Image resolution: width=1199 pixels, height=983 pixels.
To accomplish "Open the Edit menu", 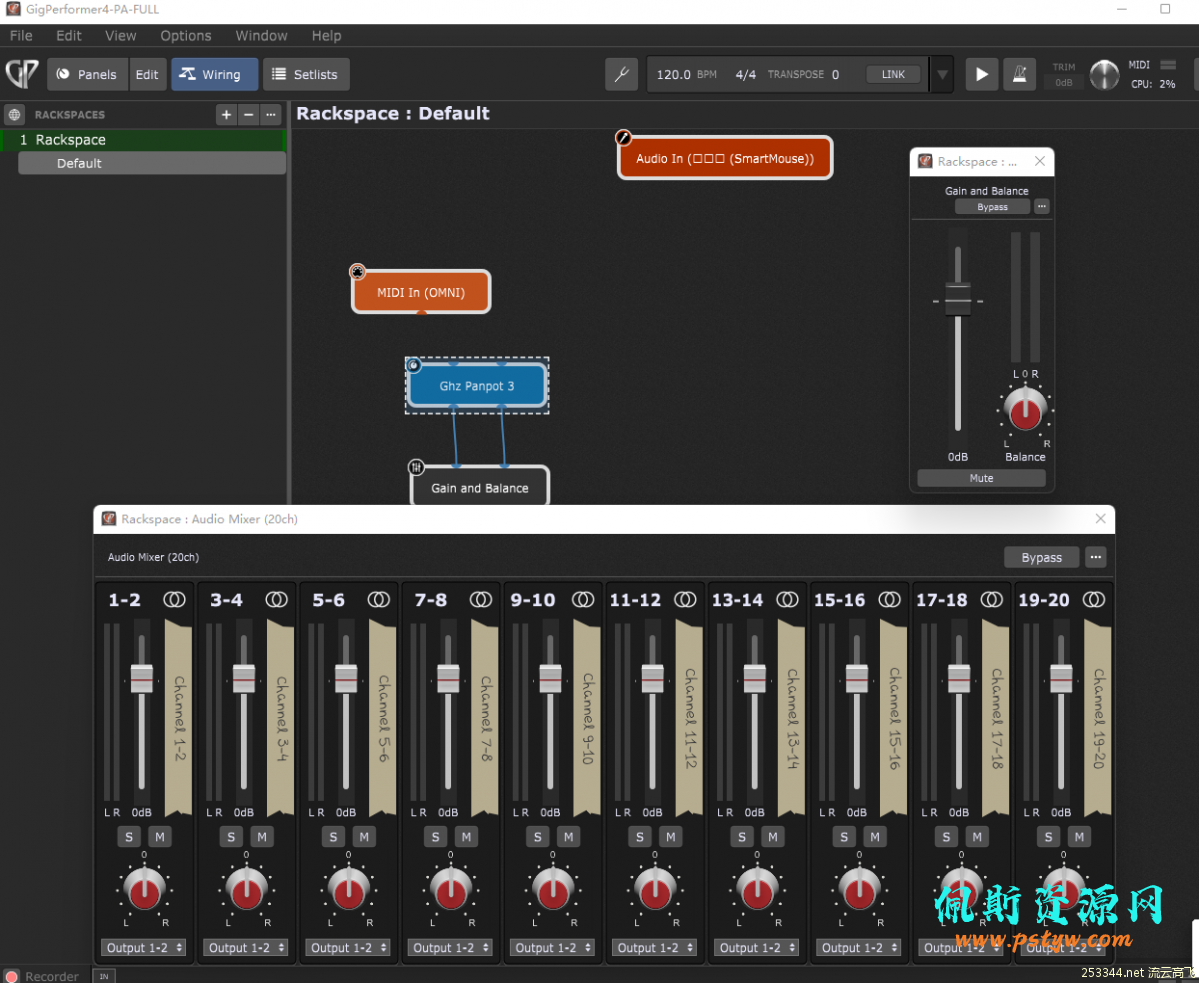I will pos(68,35).
